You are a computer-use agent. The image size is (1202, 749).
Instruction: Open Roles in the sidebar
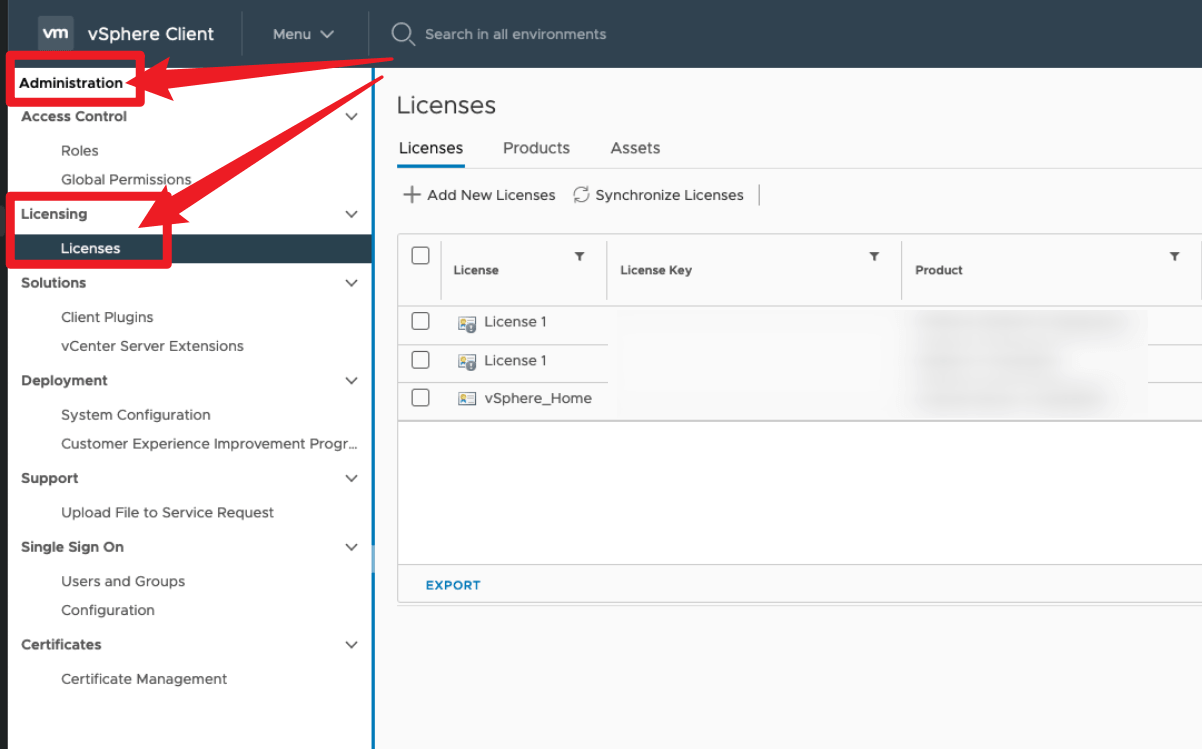pyautogui.click(x=80, y=151)
